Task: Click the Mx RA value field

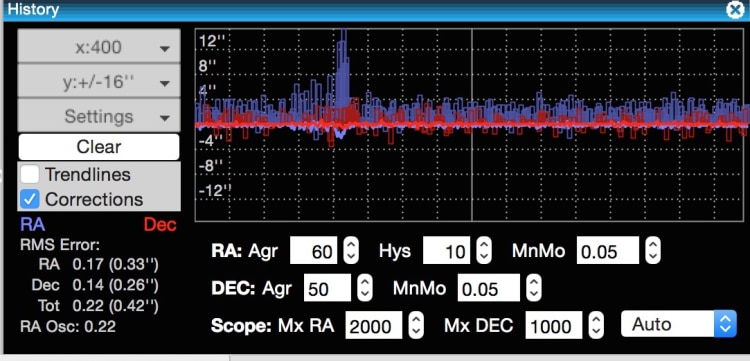Action: coord(374,325)
